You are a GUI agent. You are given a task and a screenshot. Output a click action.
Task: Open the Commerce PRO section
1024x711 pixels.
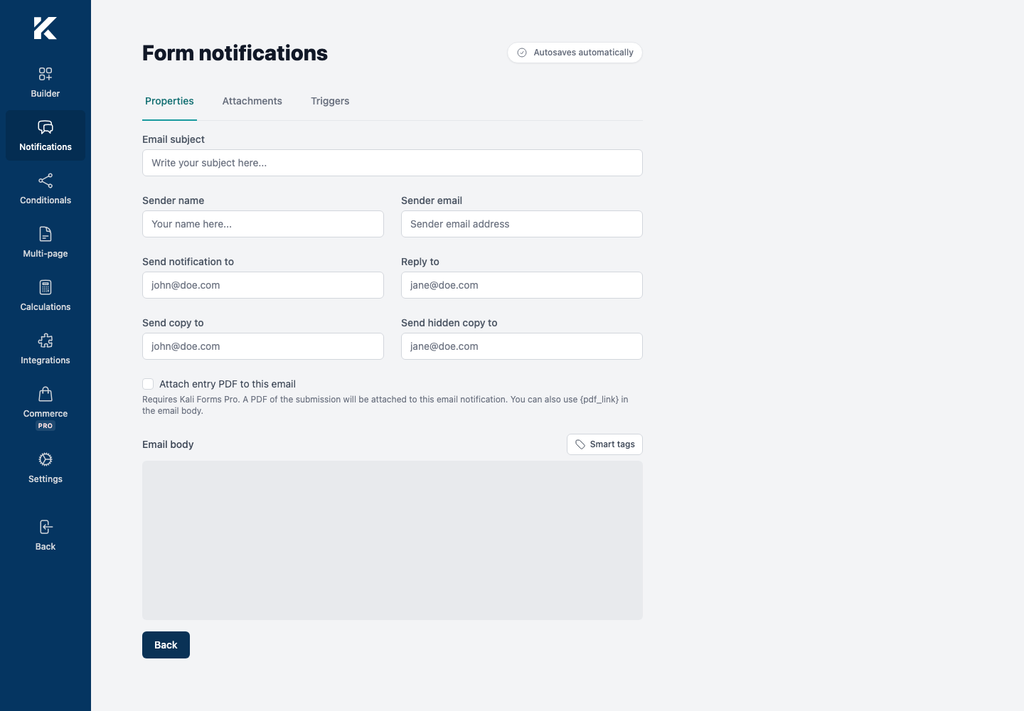coord(45,408)
